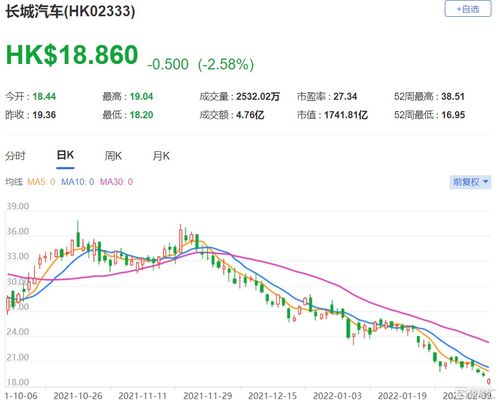Open the 月K monthly chart tab

[x=161, y=156]
